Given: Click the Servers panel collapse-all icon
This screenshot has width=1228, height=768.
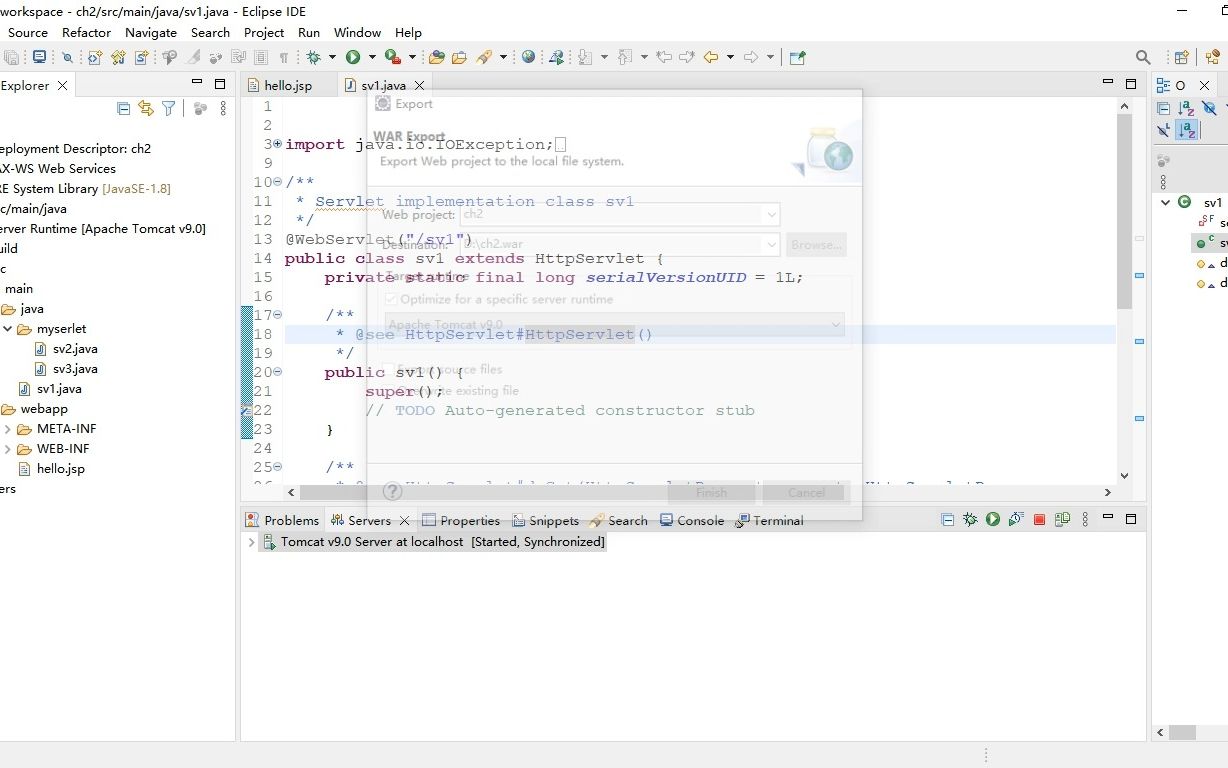Looking at the screenshot, I should click(948, 520).
